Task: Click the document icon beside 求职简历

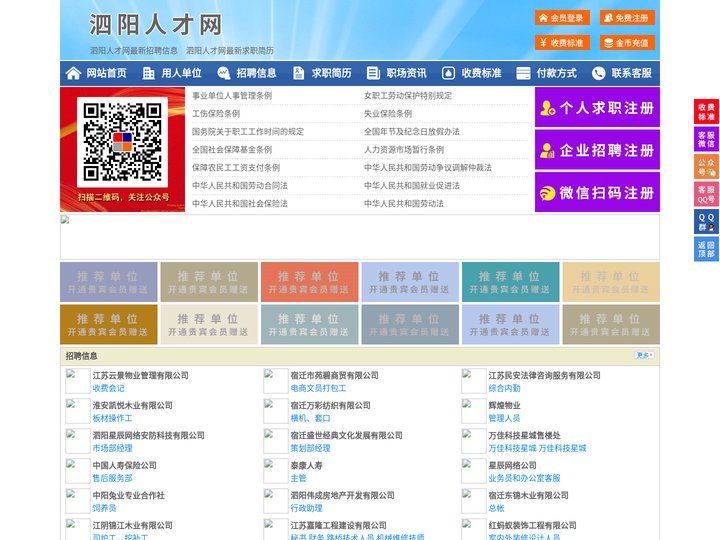Action: (x=298, y=73)
